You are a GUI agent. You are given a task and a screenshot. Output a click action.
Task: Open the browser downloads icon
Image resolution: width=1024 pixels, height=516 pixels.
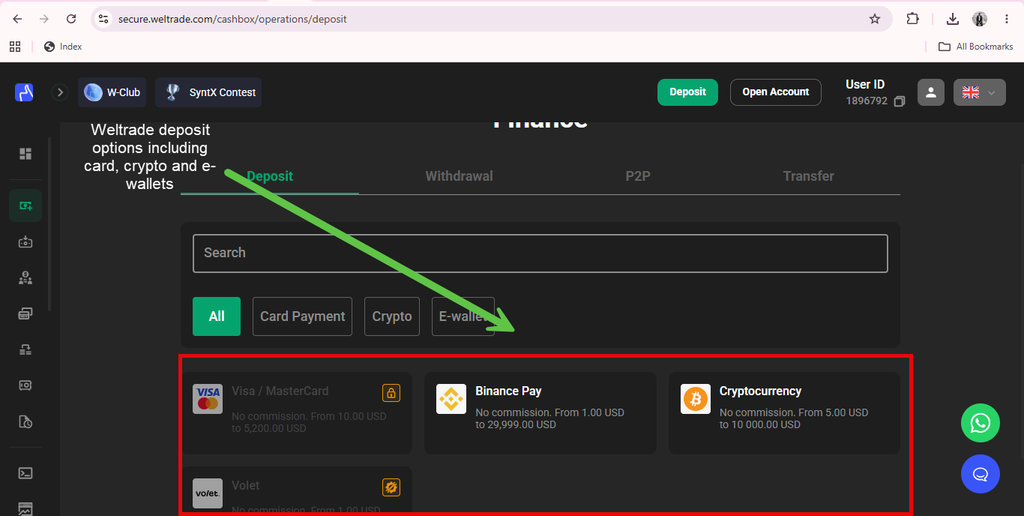tap(952, 19)
